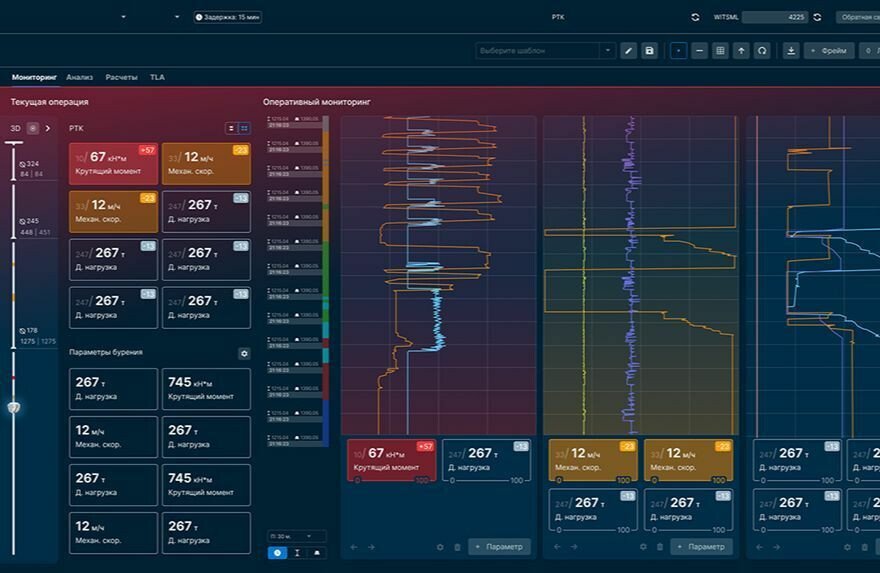Go to previous in first chart panel
880x573 pixels.
click(354, 547)
